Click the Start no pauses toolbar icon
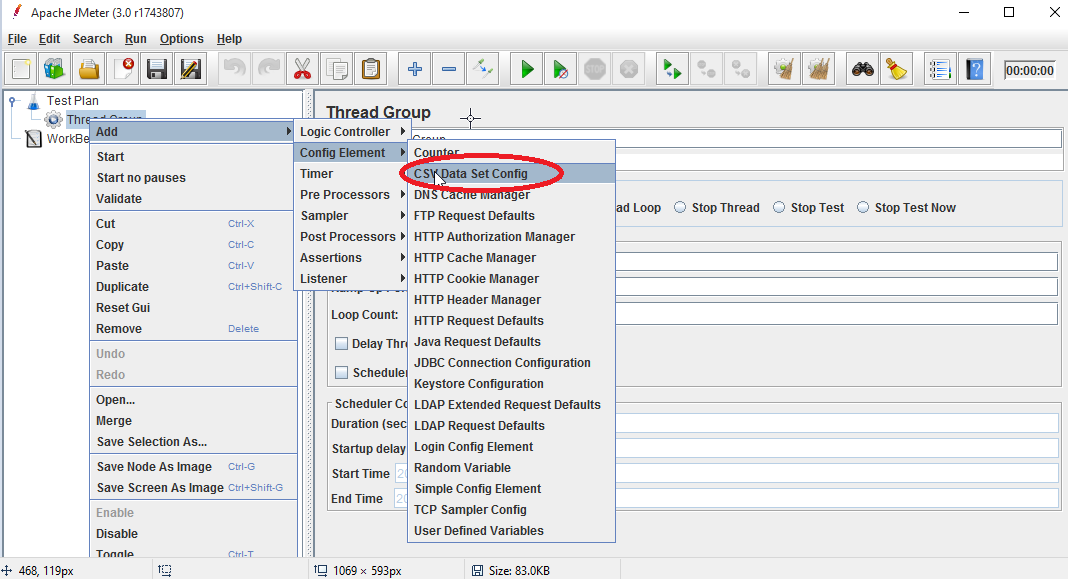The height and width of the screenshot is (579, 1068). tap(561, 69)
